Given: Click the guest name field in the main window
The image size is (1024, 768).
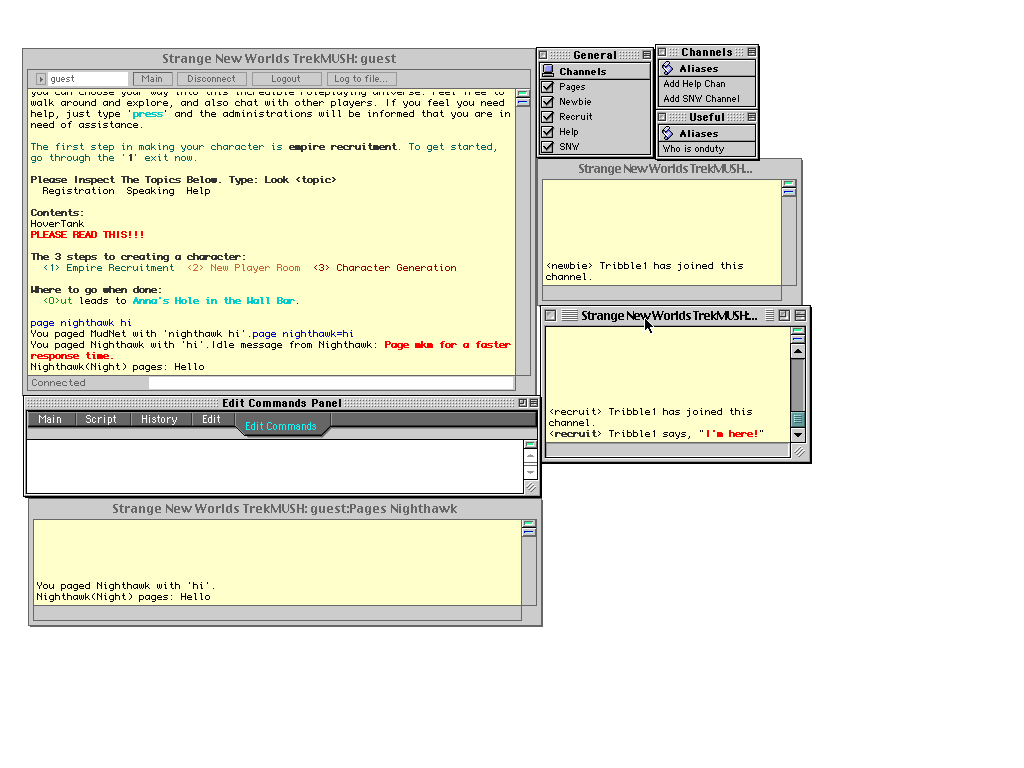Looking at the screenshot, I should (x=88, y=79).
